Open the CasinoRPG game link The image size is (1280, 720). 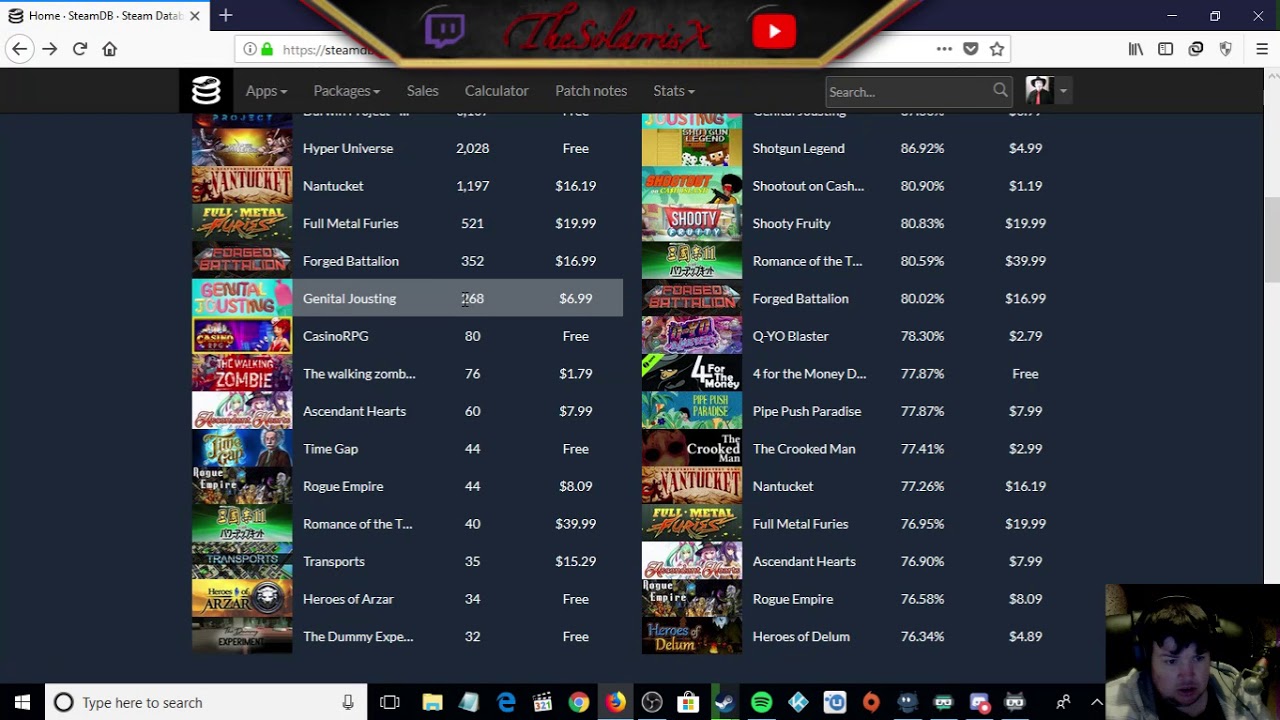point(335,336)
